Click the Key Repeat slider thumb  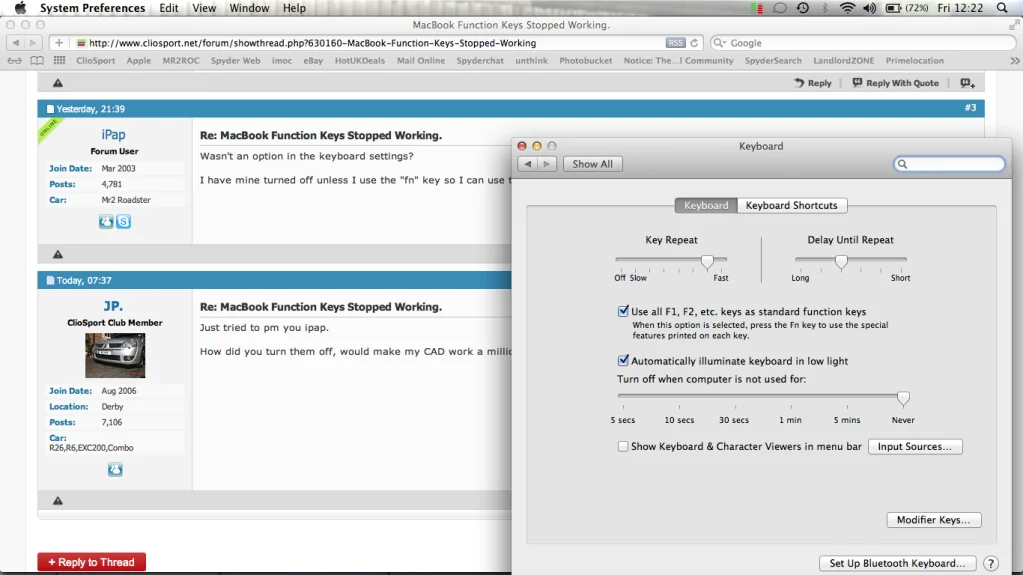707,262
